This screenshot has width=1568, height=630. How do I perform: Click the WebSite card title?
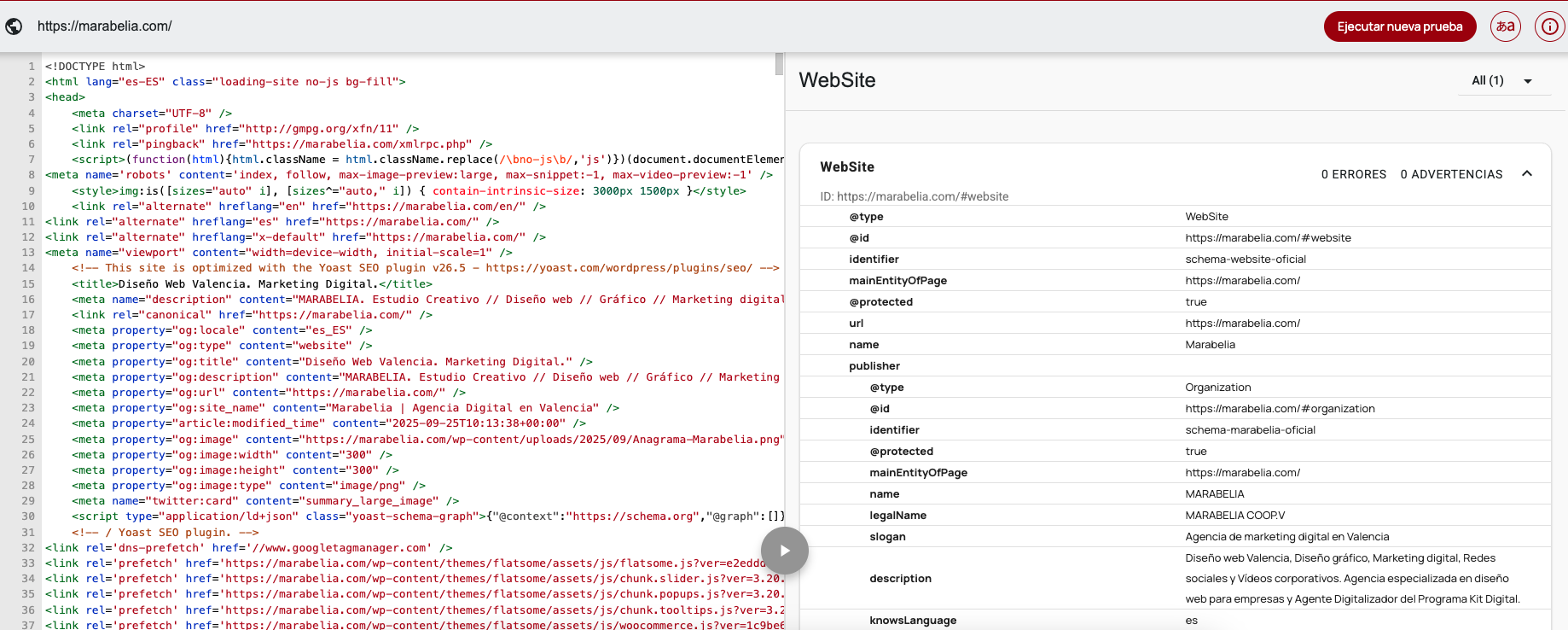pyautogui.click(x=846, y=167)
